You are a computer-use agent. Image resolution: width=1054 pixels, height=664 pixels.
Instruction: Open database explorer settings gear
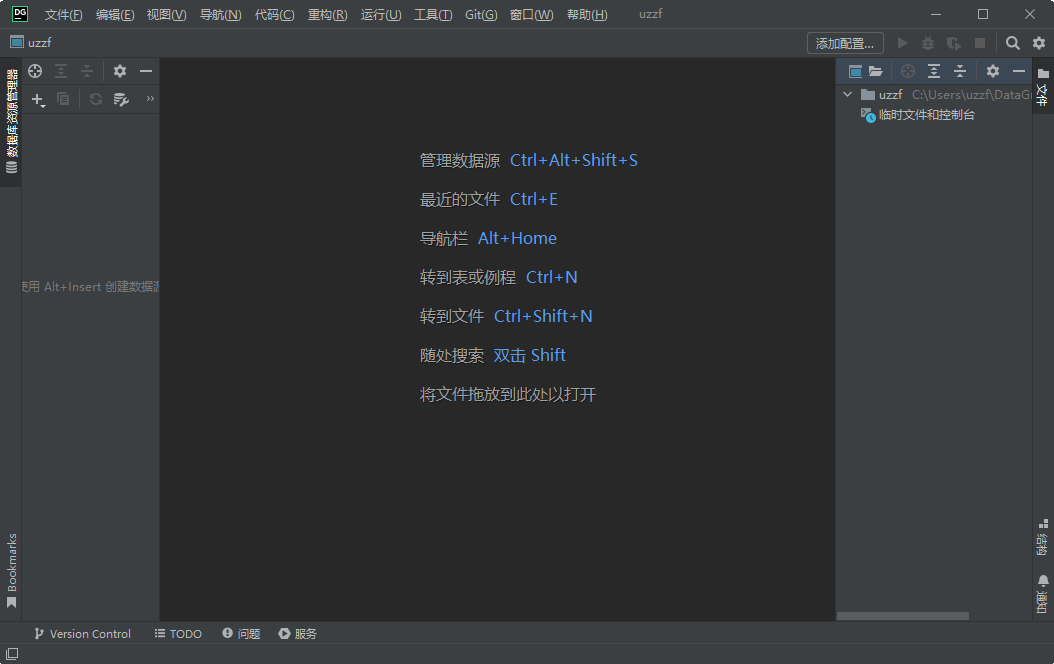[x=120, y=71]
